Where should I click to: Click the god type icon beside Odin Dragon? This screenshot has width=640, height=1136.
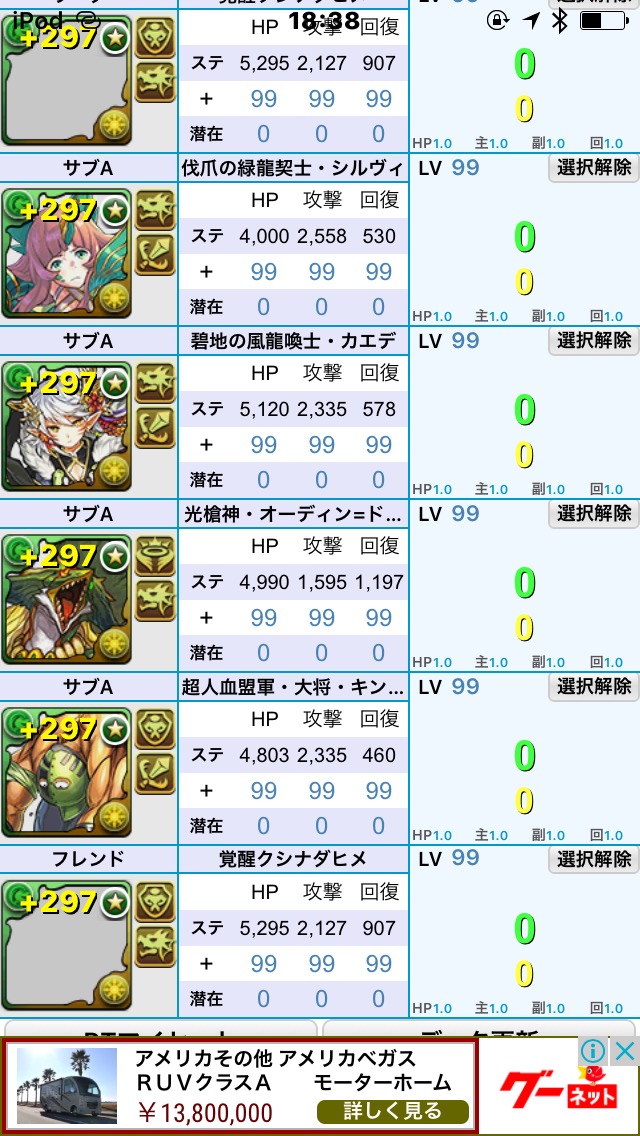click(x=156, y=556)
